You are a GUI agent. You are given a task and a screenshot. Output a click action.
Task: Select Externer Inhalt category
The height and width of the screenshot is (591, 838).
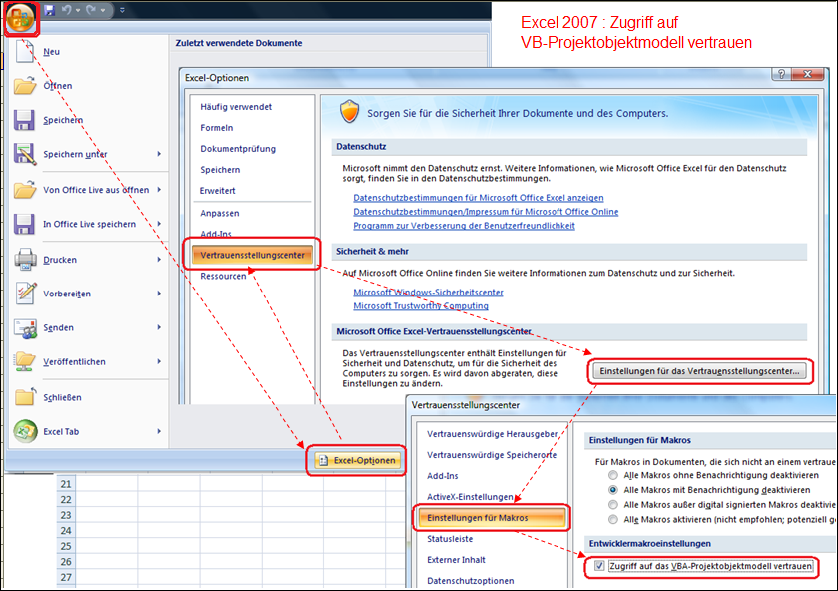(456, 559)
